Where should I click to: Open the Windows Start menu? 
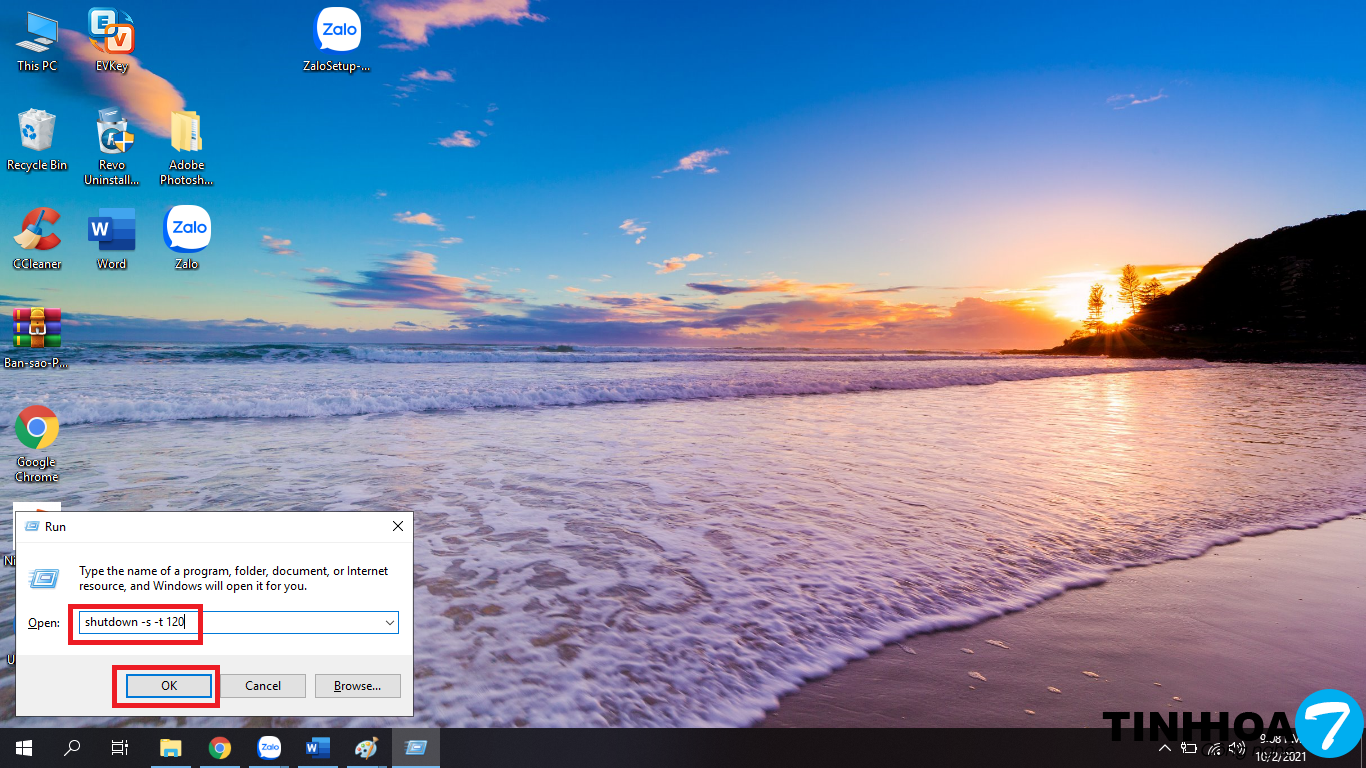coord(23,748)
